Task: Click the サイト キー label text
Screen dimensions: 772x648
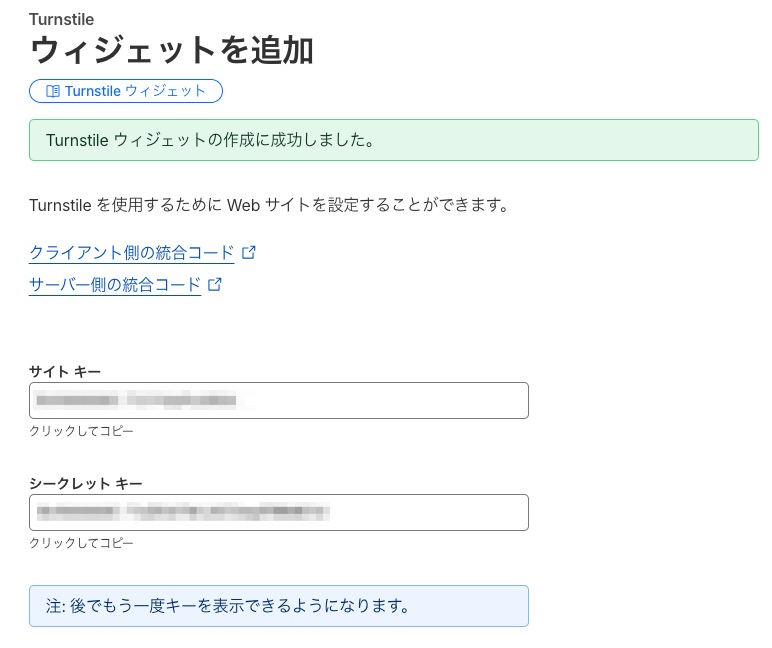Action: tap(65, 371)
